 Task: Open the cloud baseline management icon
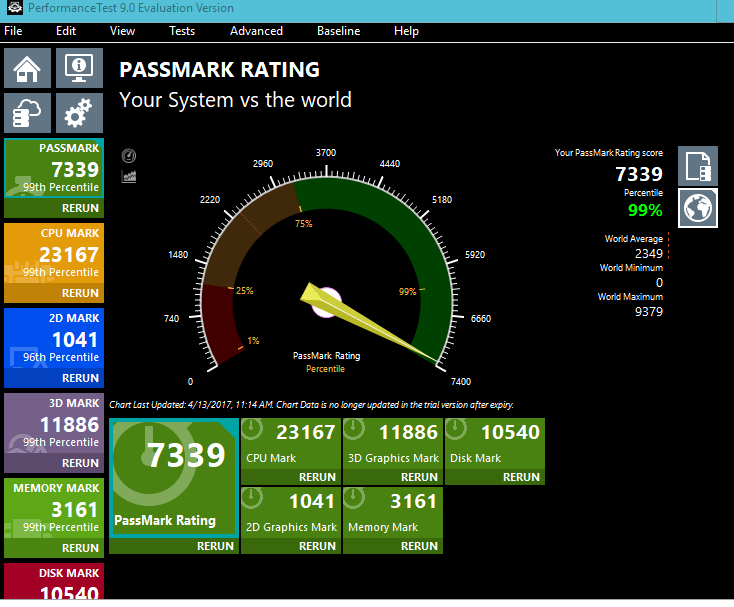(x=28, y=113)
